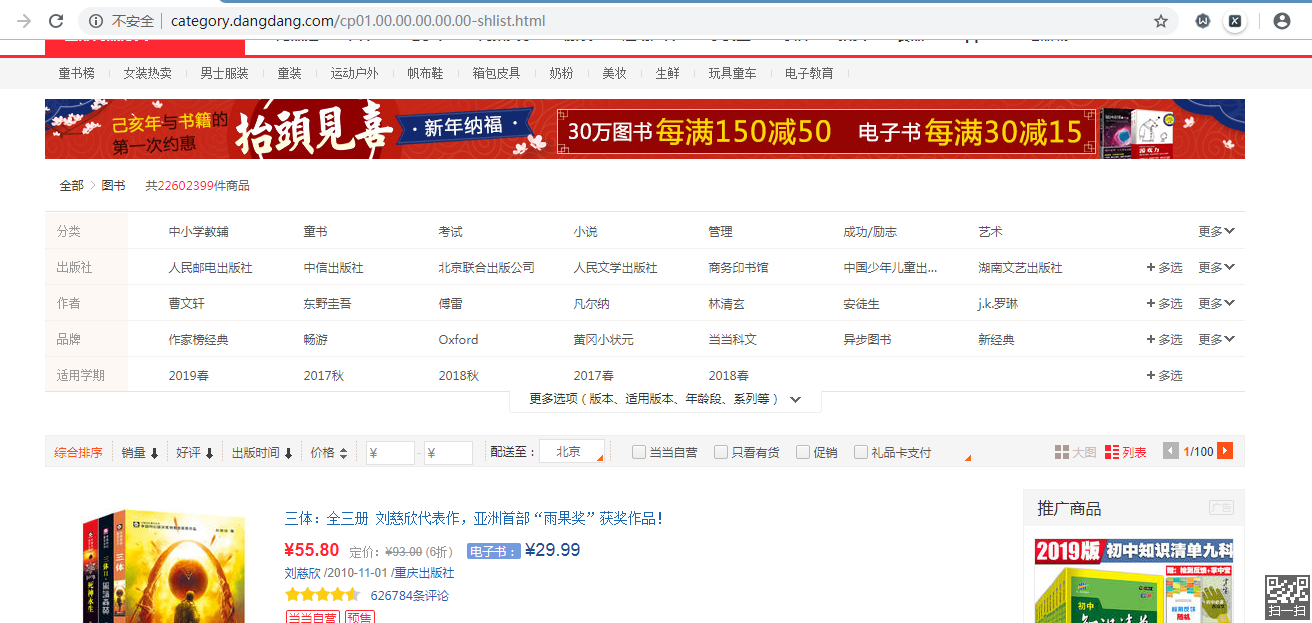The height and width of the screenshot is (623, 1312).
Task: Filter by brand Oxford
Action: [x=458, y=339]
